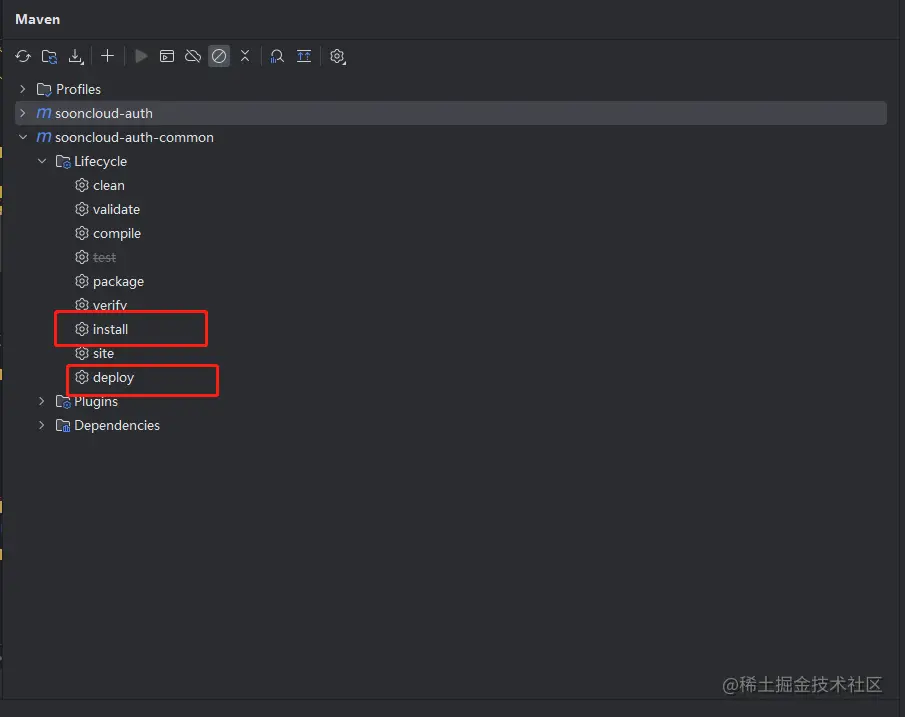Viewport: 905px width, 717px height.
Task: Click the gear icon beside install
Action: pos(82,329)
